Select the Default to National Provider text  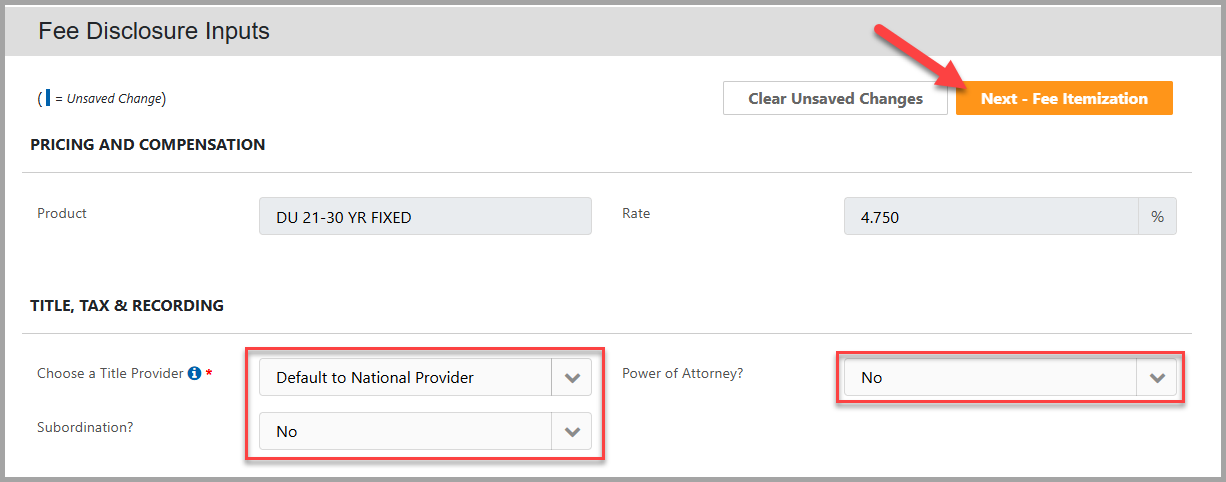tap(375, 378)
